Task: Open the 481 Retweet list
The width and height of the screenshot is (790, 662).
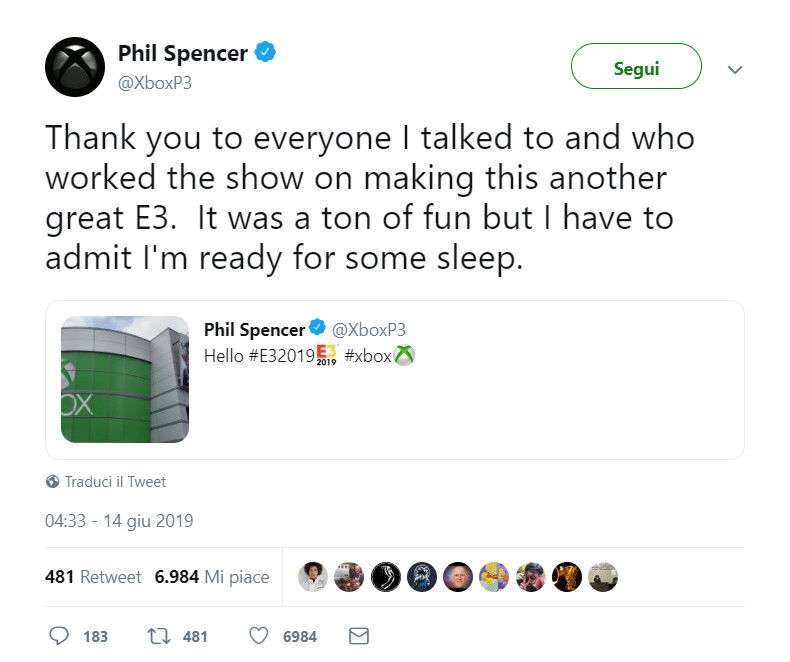Action: tap(93, 576)
